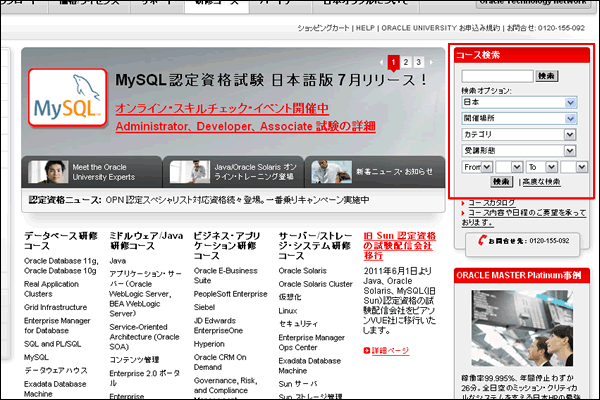Open Real Application Clusters link
This screenshot has height=400, width=600.
point(51,289)
